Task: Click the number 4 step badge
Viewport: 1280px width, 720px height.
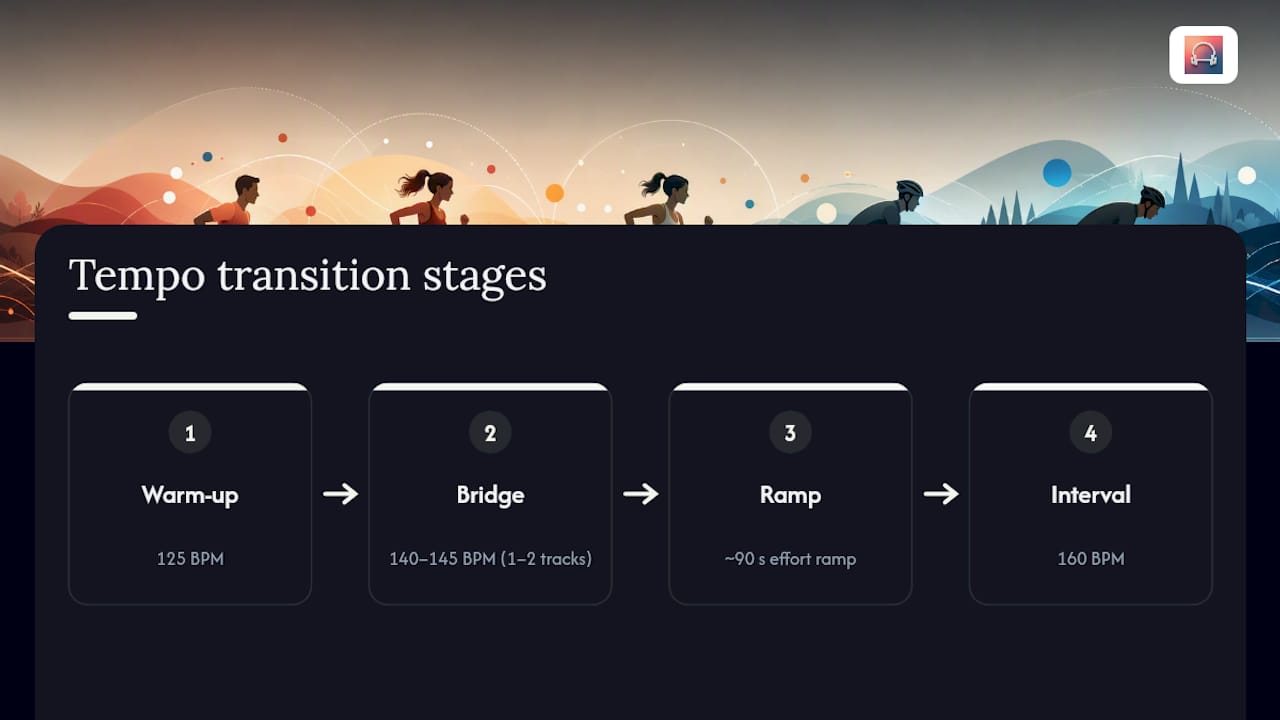Action: (x=1090, y=433)
